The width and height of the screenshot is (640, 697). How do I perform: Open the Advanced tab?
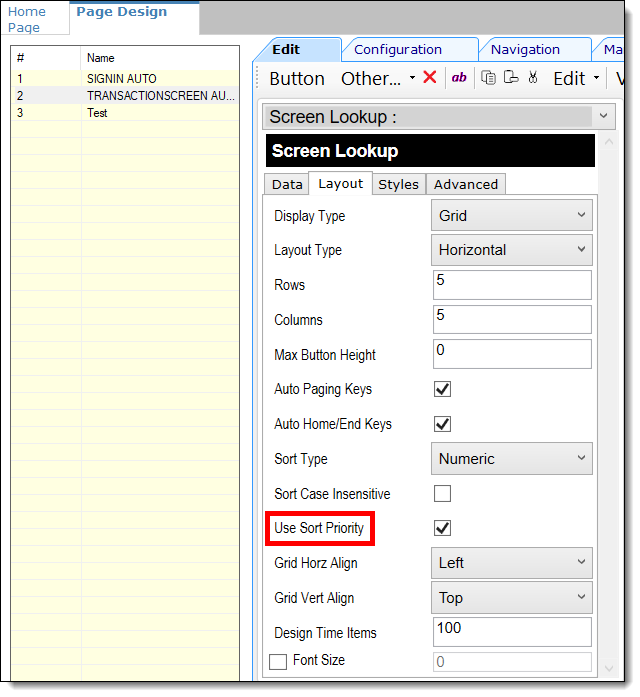pos(466,184)
